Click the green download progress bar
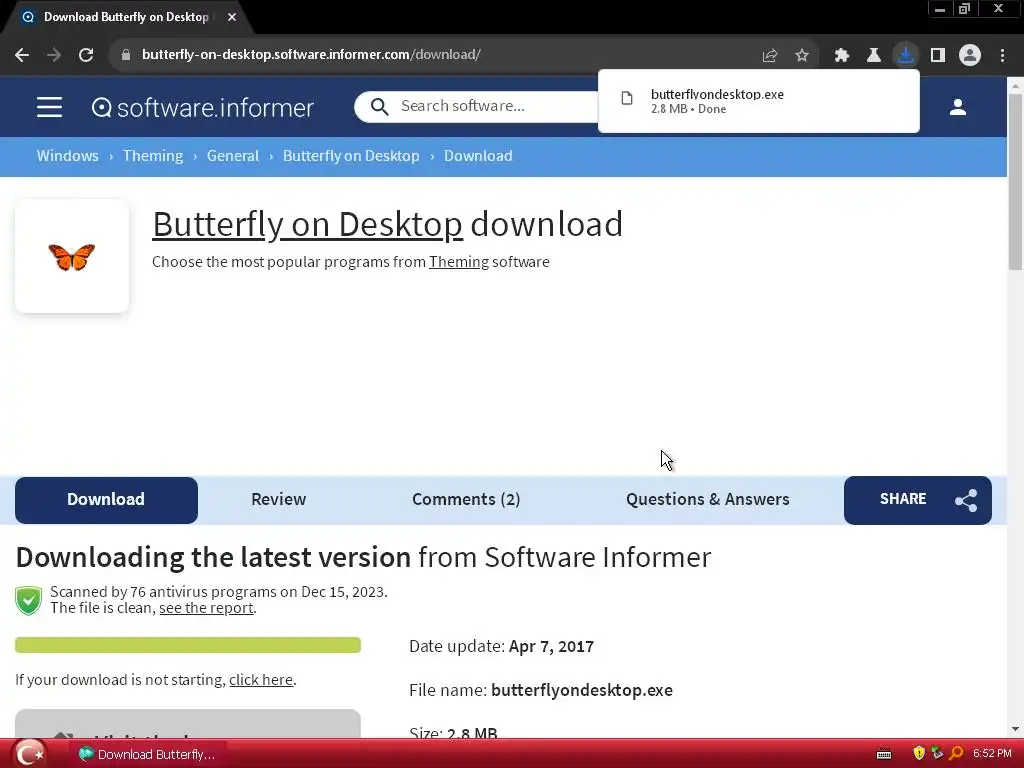This screenshot has width=1024, height=768. (188, 645)
